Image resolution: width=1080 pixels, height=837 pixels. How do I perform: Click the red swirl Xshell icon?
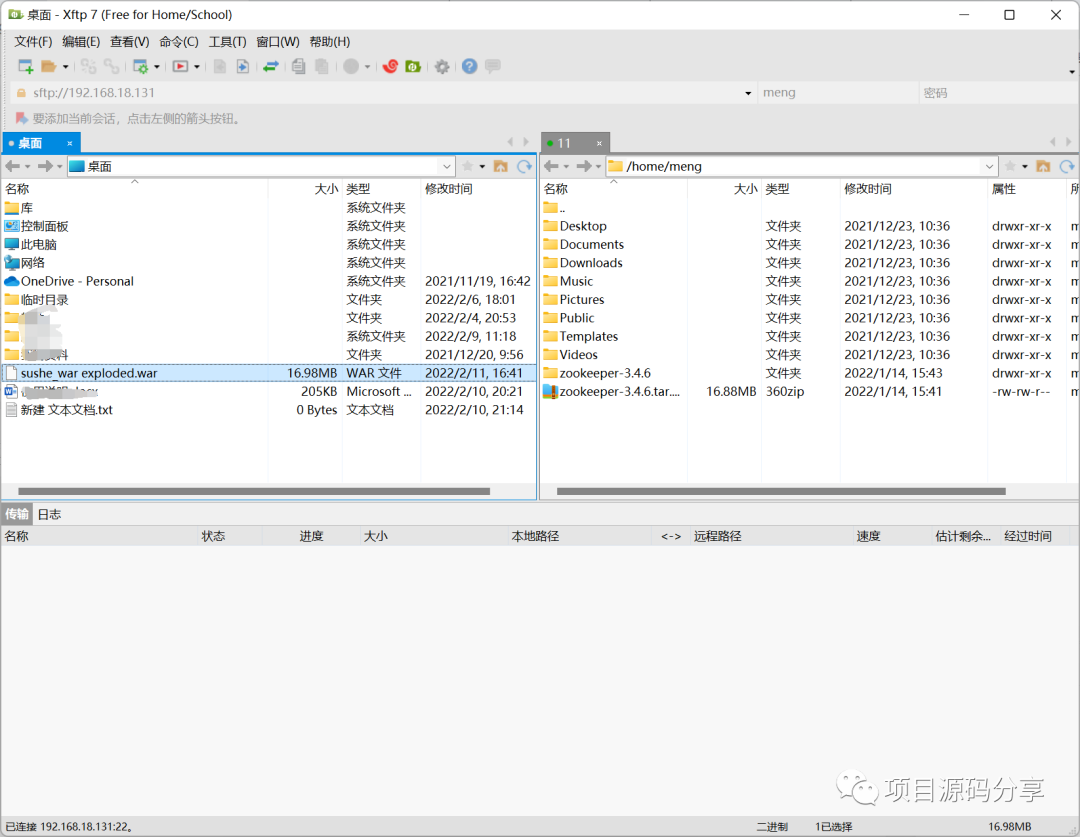coord(391,66)
